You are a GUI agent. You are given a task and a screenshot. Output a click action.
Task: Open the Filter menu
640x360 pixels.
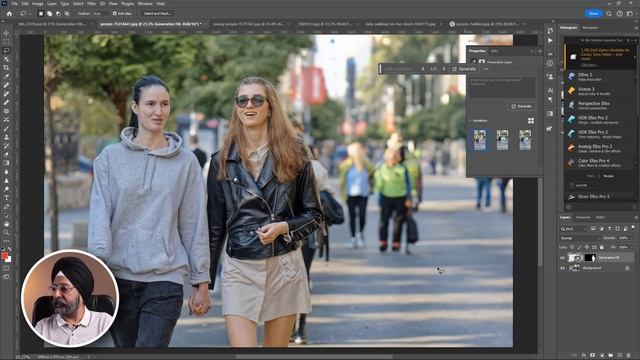(91, 4)
